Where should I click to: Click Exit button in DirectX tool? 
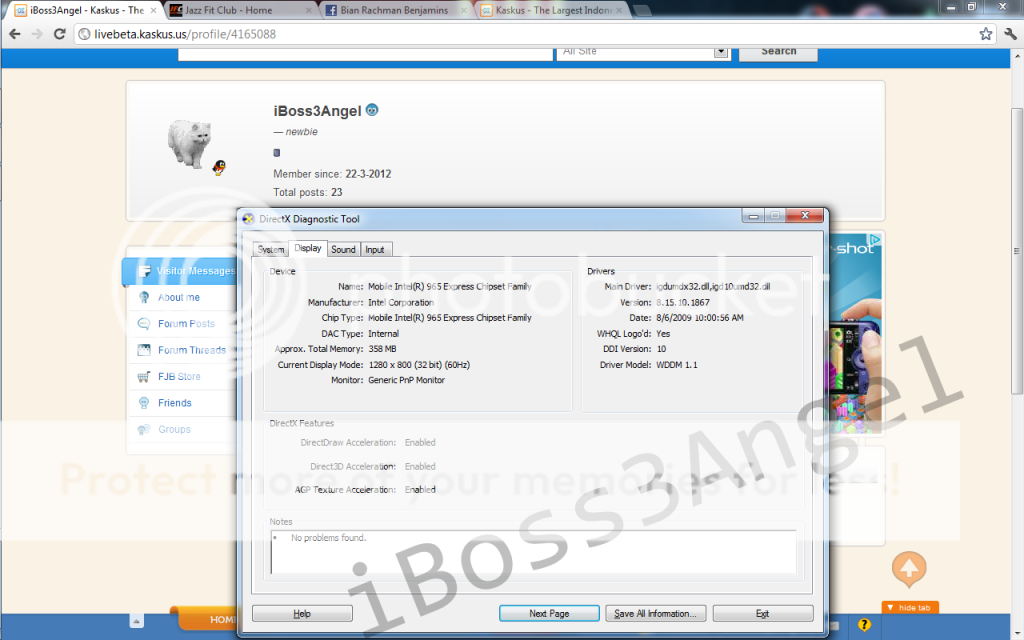(x=763, y=613)
